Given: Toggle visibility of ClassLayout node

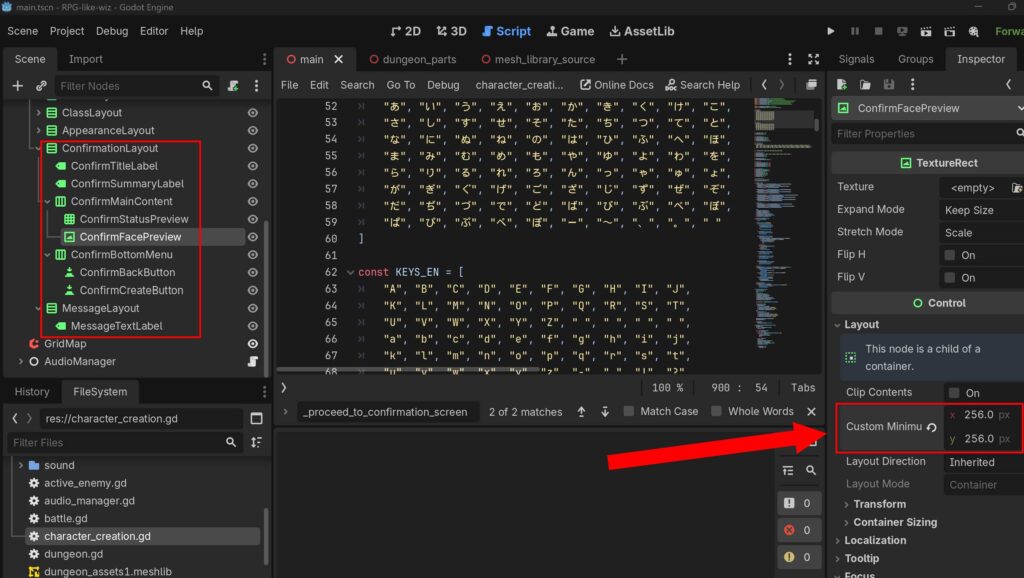Looking at the screenshot, I should click(x=253, y=113).
